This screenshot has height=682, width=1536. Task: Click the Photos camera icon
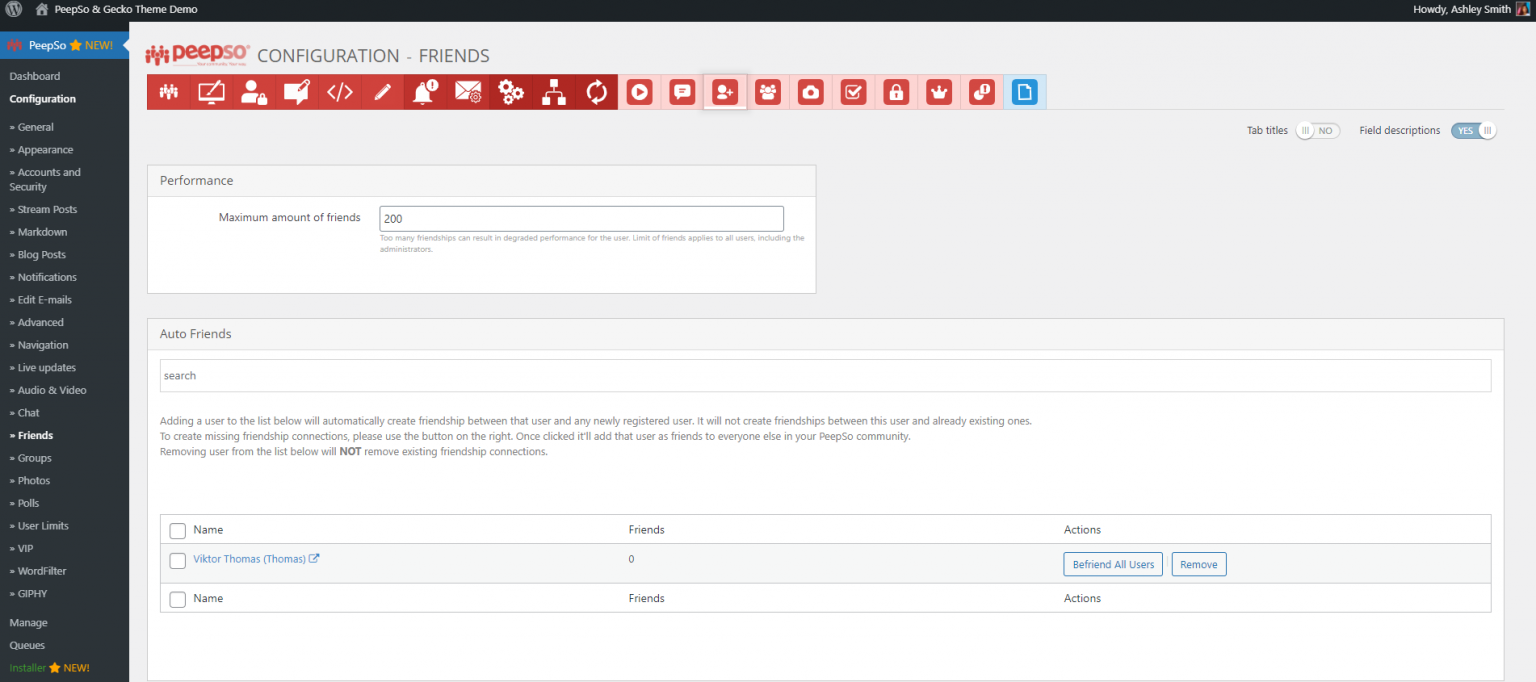pyautogui.click(x=811, y=92)
